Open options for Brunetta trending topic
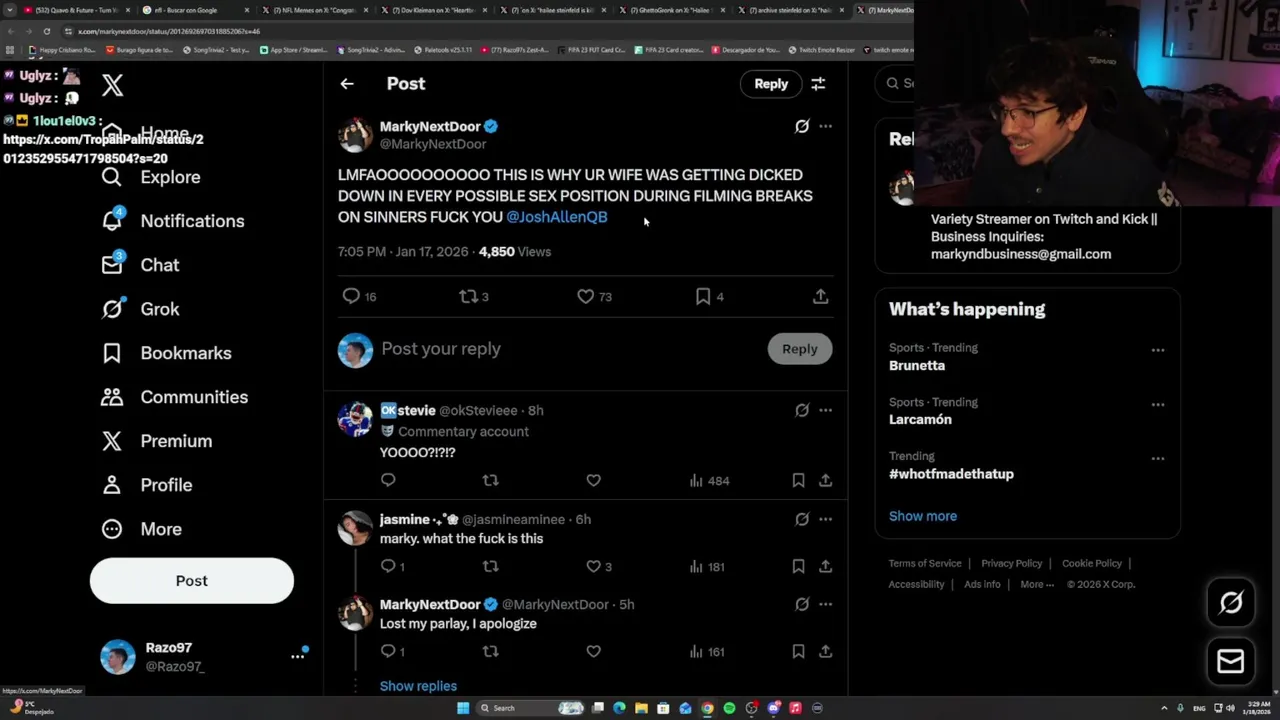 pyautogui.click(x=1157, y=350)
